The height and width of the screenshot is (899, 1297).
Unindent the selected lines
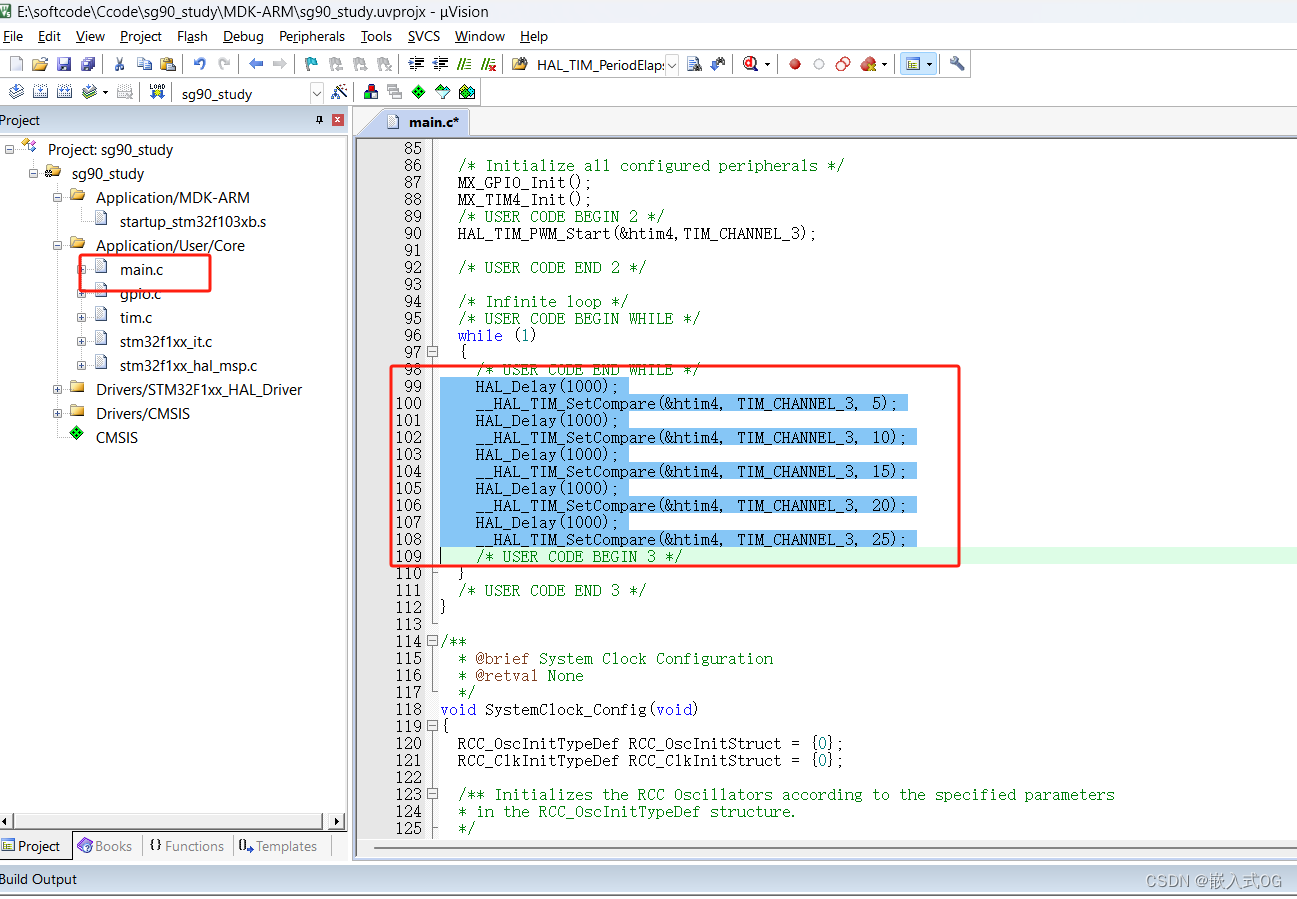coord(440,64)
